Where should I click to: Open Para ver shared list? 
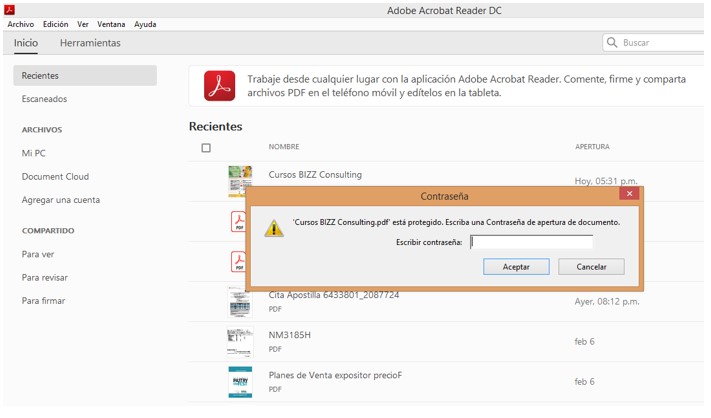pos(38,254)
